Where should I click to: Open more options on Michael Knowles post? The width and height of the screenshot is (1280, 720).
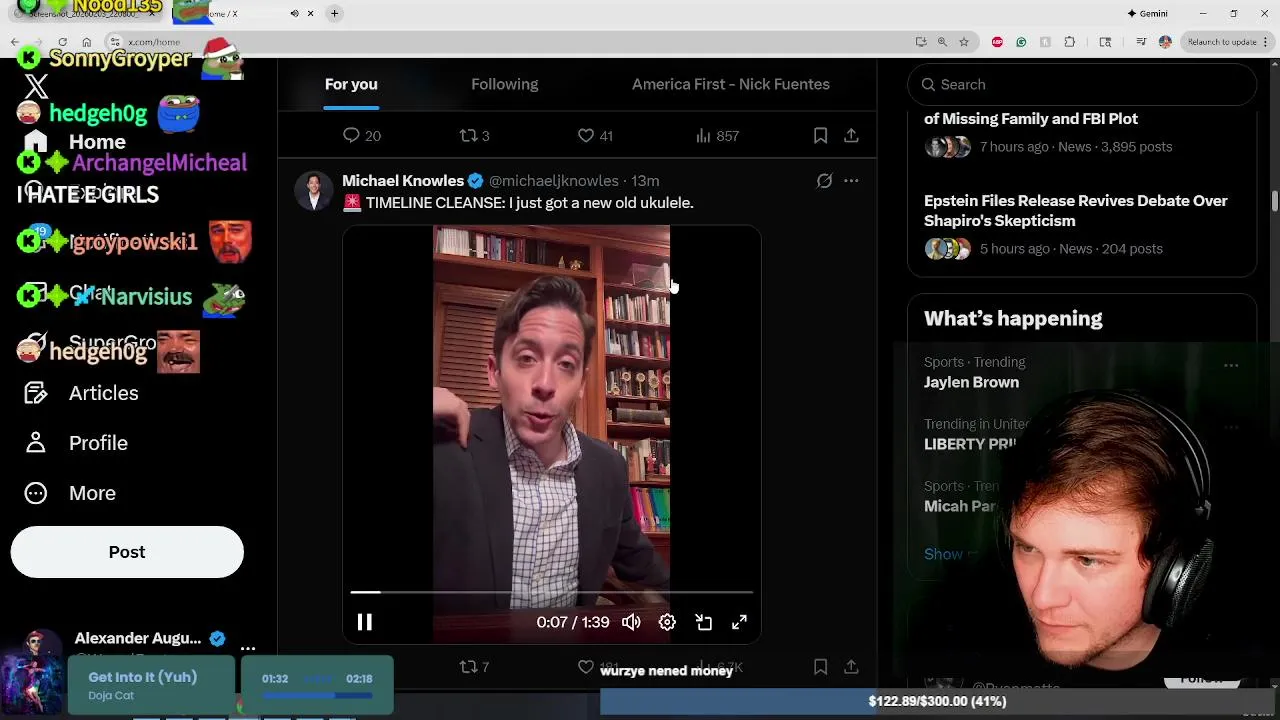[x=851, y=181]
